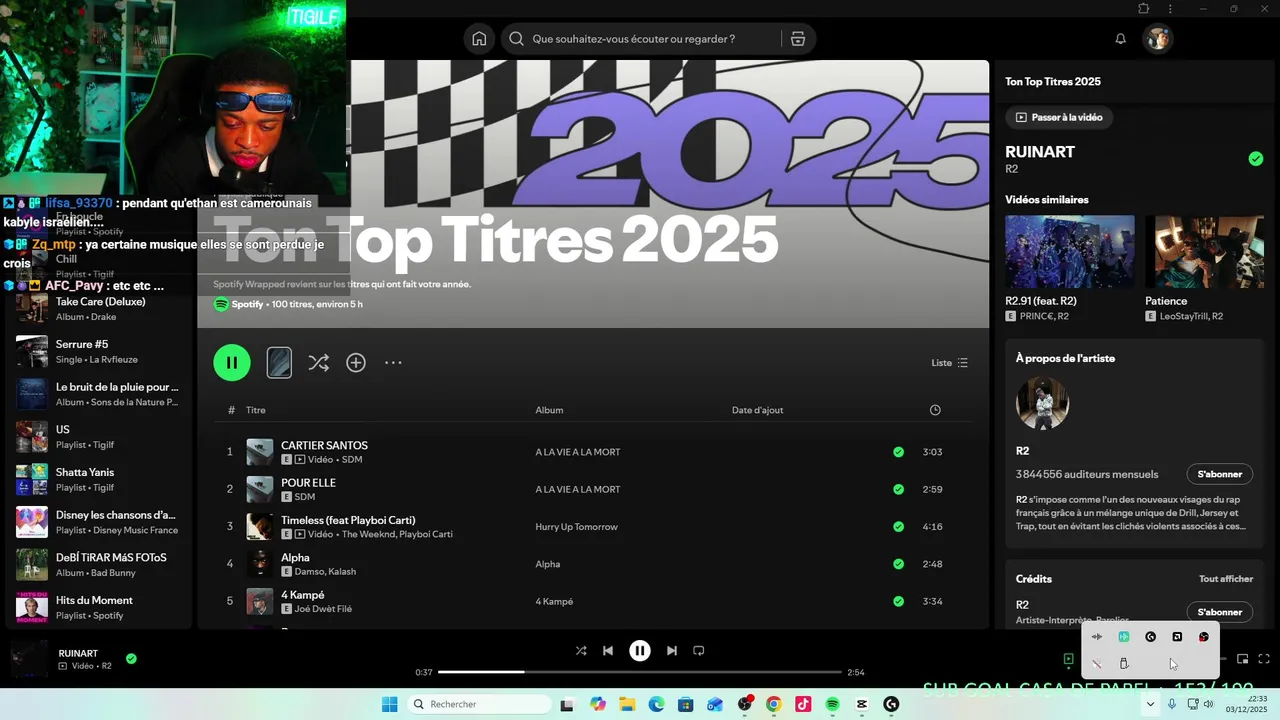Add playlist to library with plus icon

coord(356,363)
